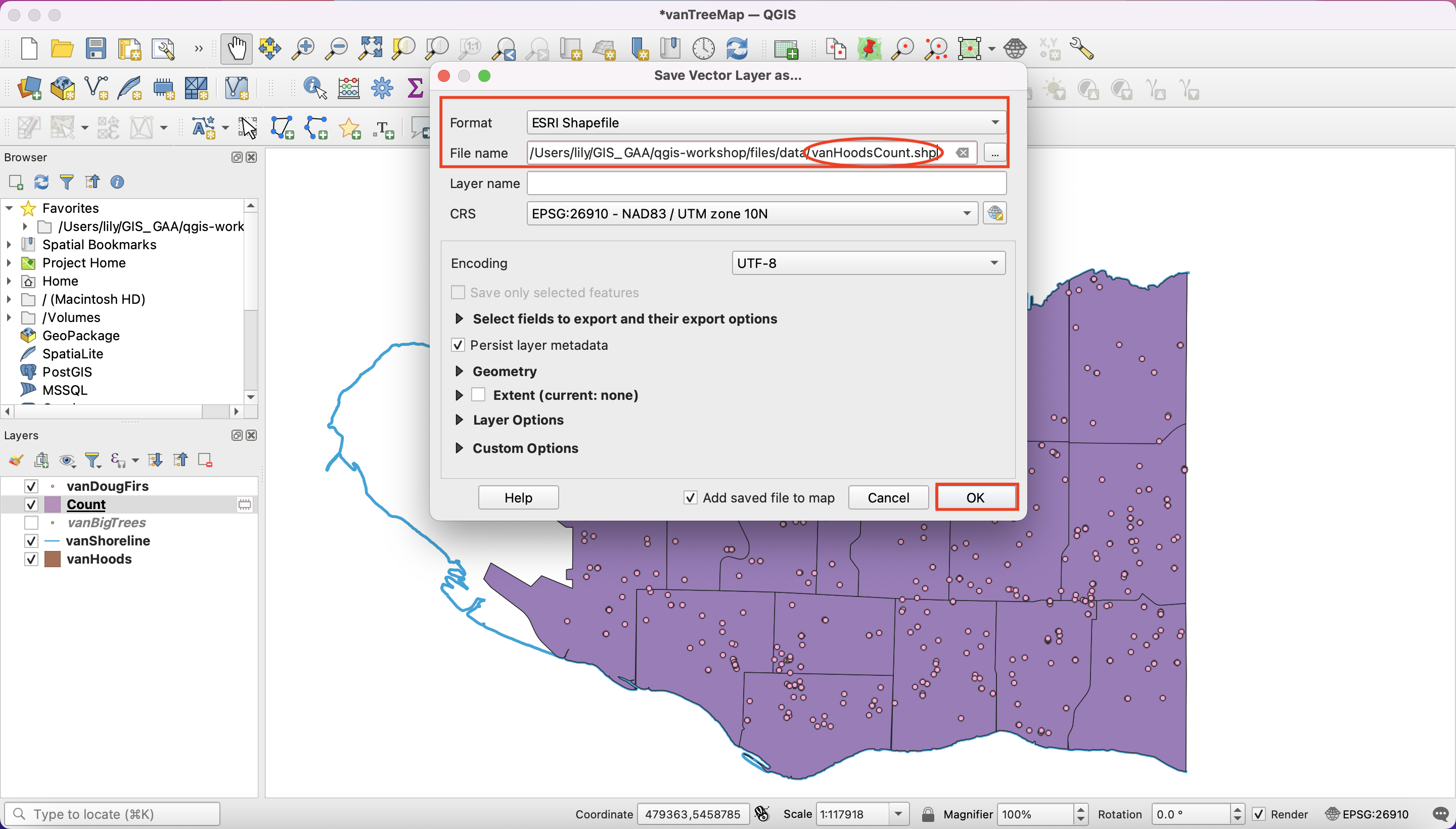Refresh the Browser panel
The image size is (1456, 829).
pyautogui.click(x=41, y=182)
